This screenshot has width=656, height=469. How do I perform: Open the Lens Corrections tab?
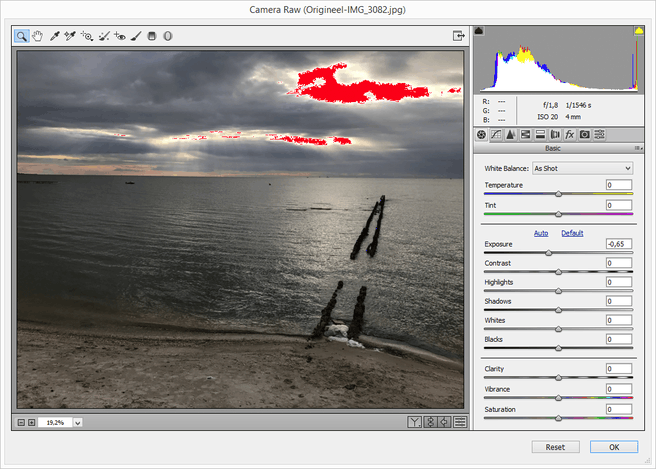(555, 135)
